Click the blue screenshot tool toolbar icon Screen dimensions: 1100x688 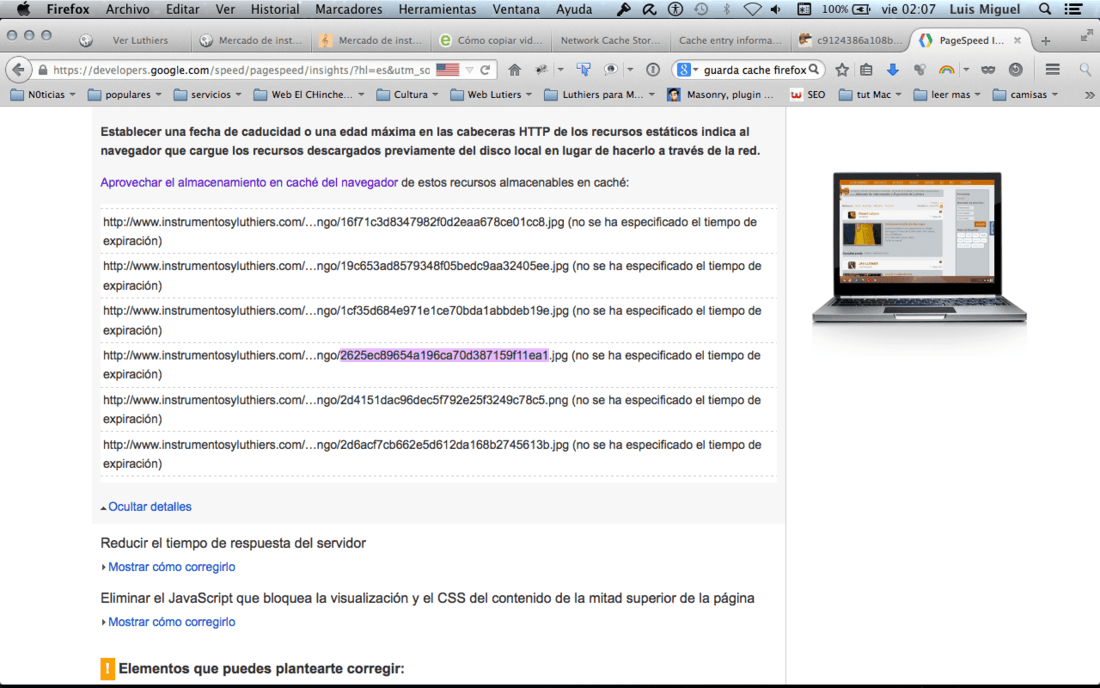[x=583, y=69]
